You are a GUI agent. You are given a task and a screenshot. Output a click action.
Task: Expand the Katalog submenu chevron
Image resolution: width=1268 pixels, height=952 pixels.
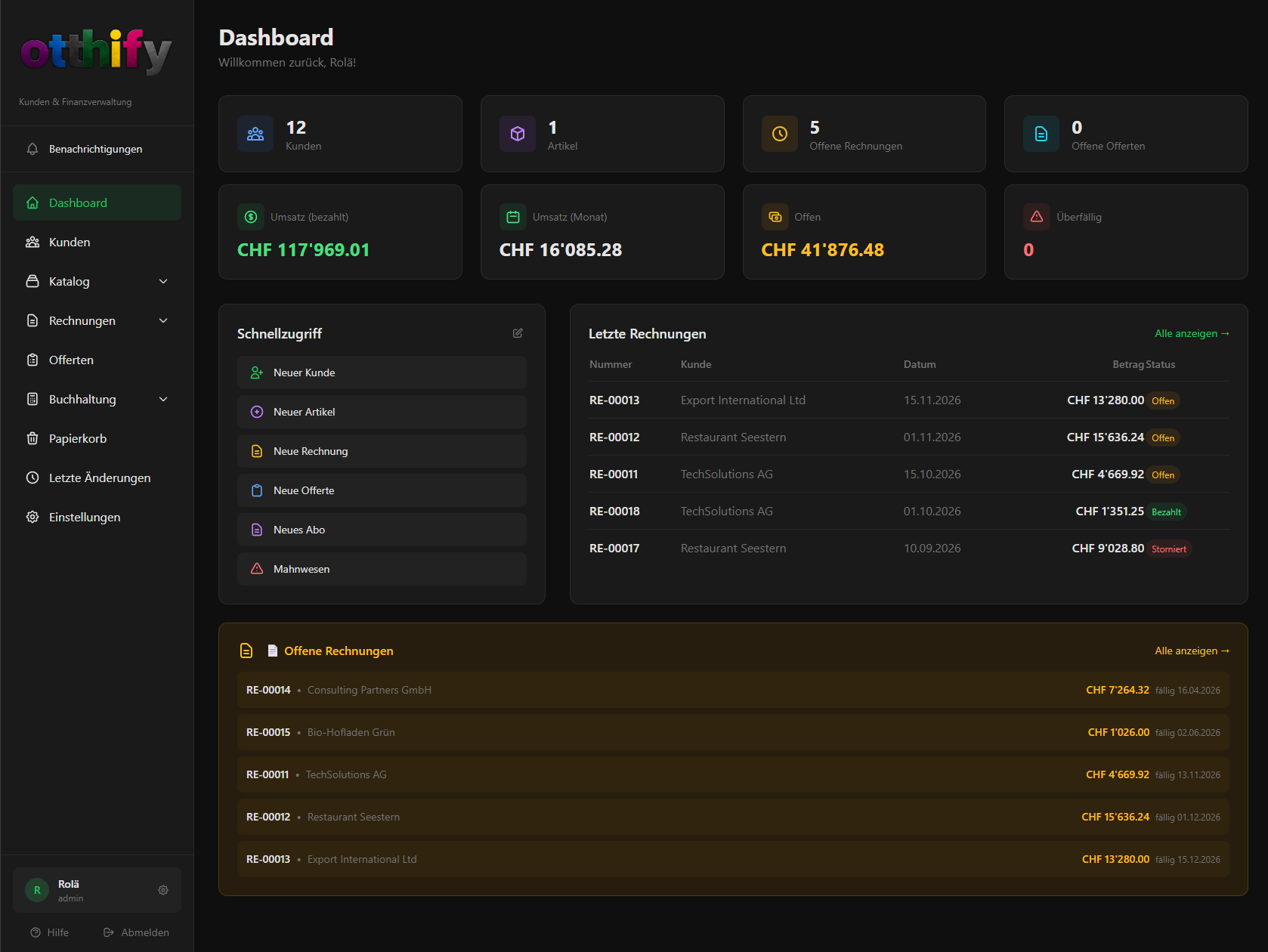pyautogui.click(x=163, y=281)
